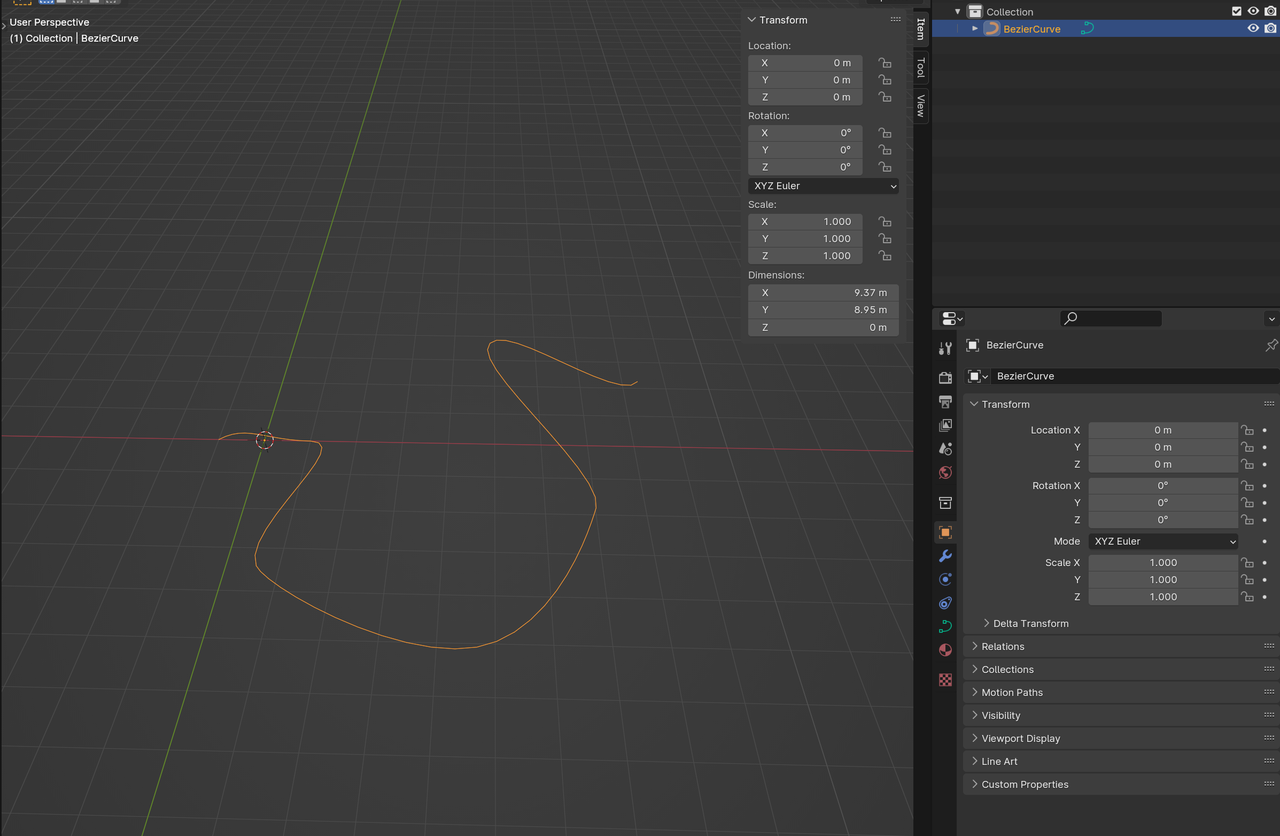1280x836 pixels.
Task: Lock Scale Y in the sidebar Transform panel
Action: 884,239
